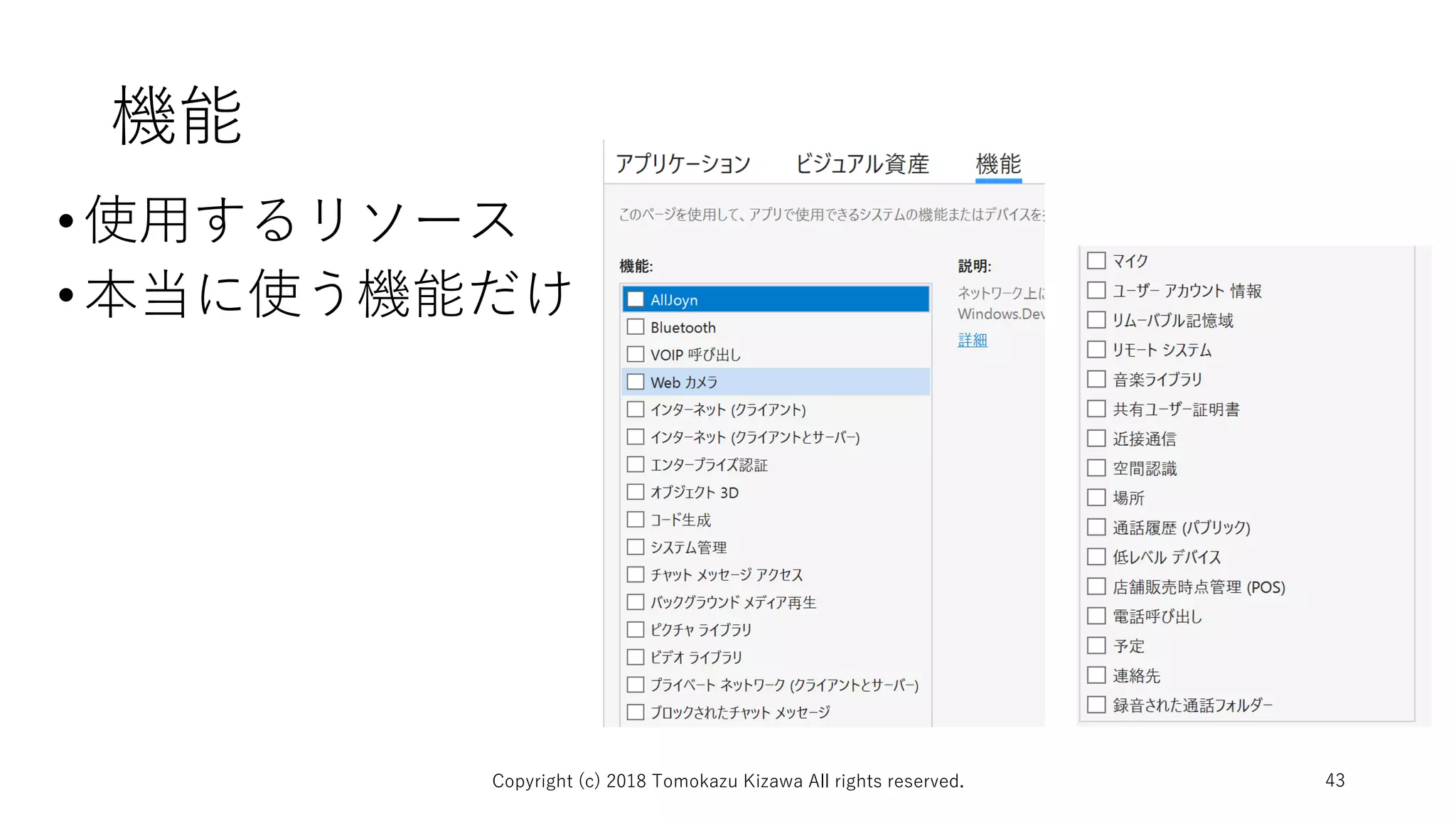Check インターネット (クライアント) checkbox
Viewport: 1456px width, 819px height.
coord(636,409)
